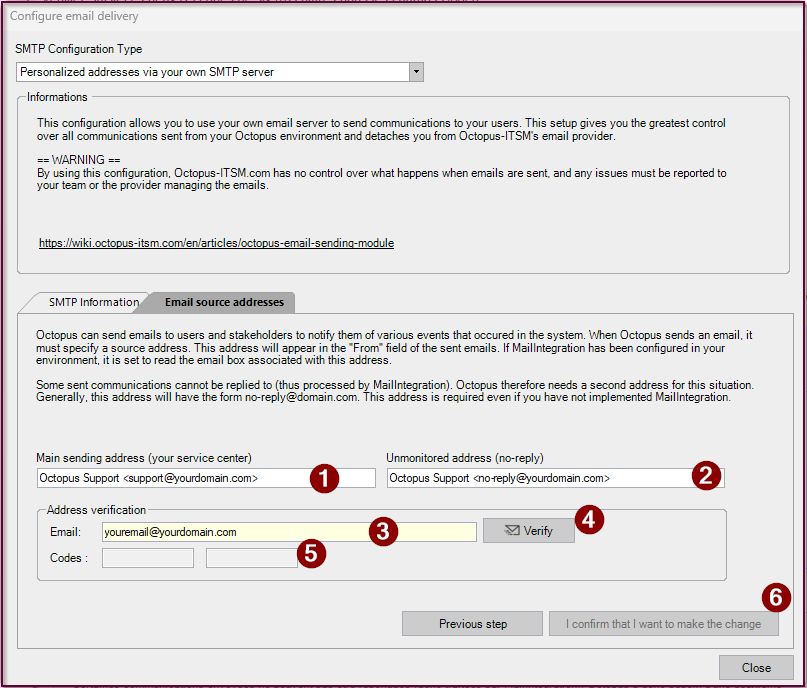Click into the Unmonitored address no-reply field
Image resolution: width=807 pixels, height=688 pixels.
click(535, 478)
